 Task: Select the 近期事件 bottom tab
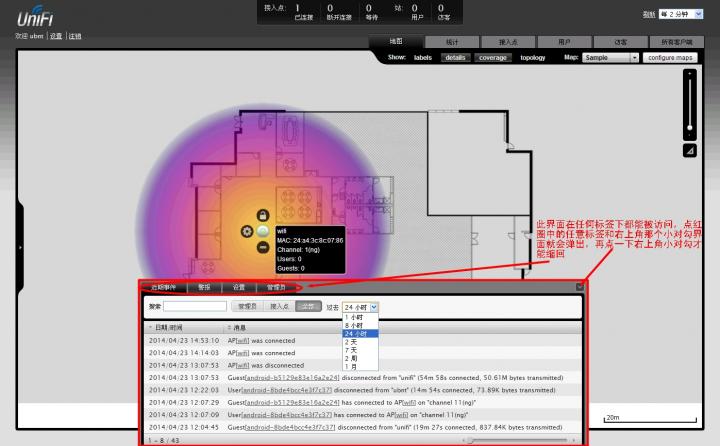coord(163,287)
